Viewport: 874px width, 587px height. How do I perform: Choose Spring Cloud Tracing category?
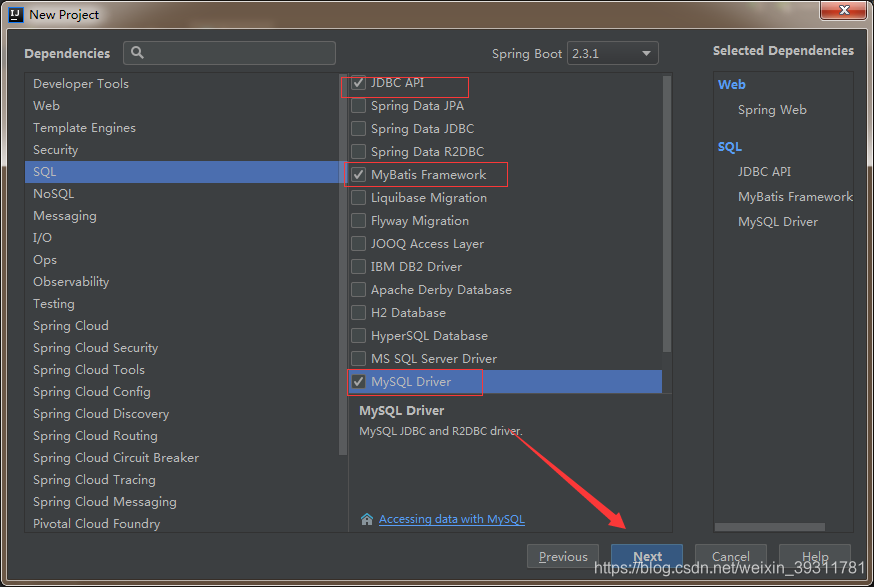182,480
